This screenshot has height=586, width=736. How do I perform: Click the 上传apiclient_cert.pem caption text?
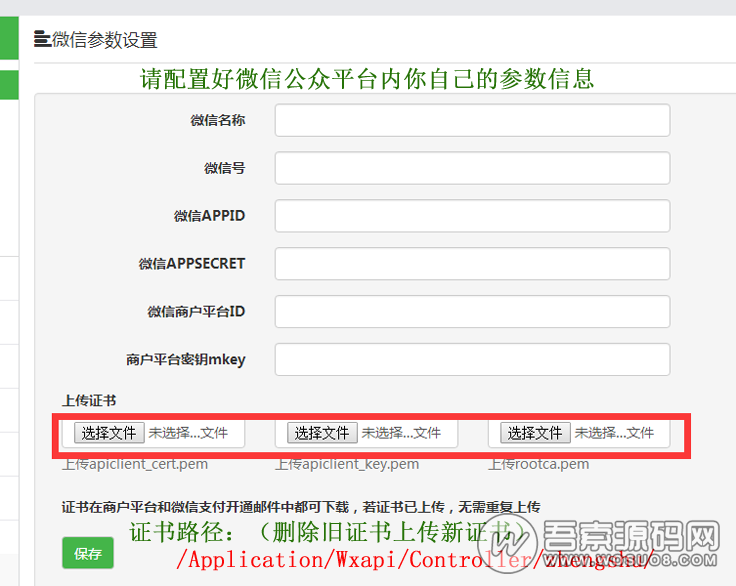(x=135, y=464)
